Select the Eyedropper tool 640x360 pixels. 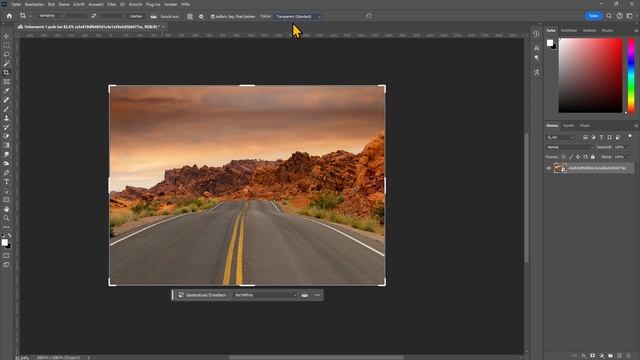tap(6, 91)
